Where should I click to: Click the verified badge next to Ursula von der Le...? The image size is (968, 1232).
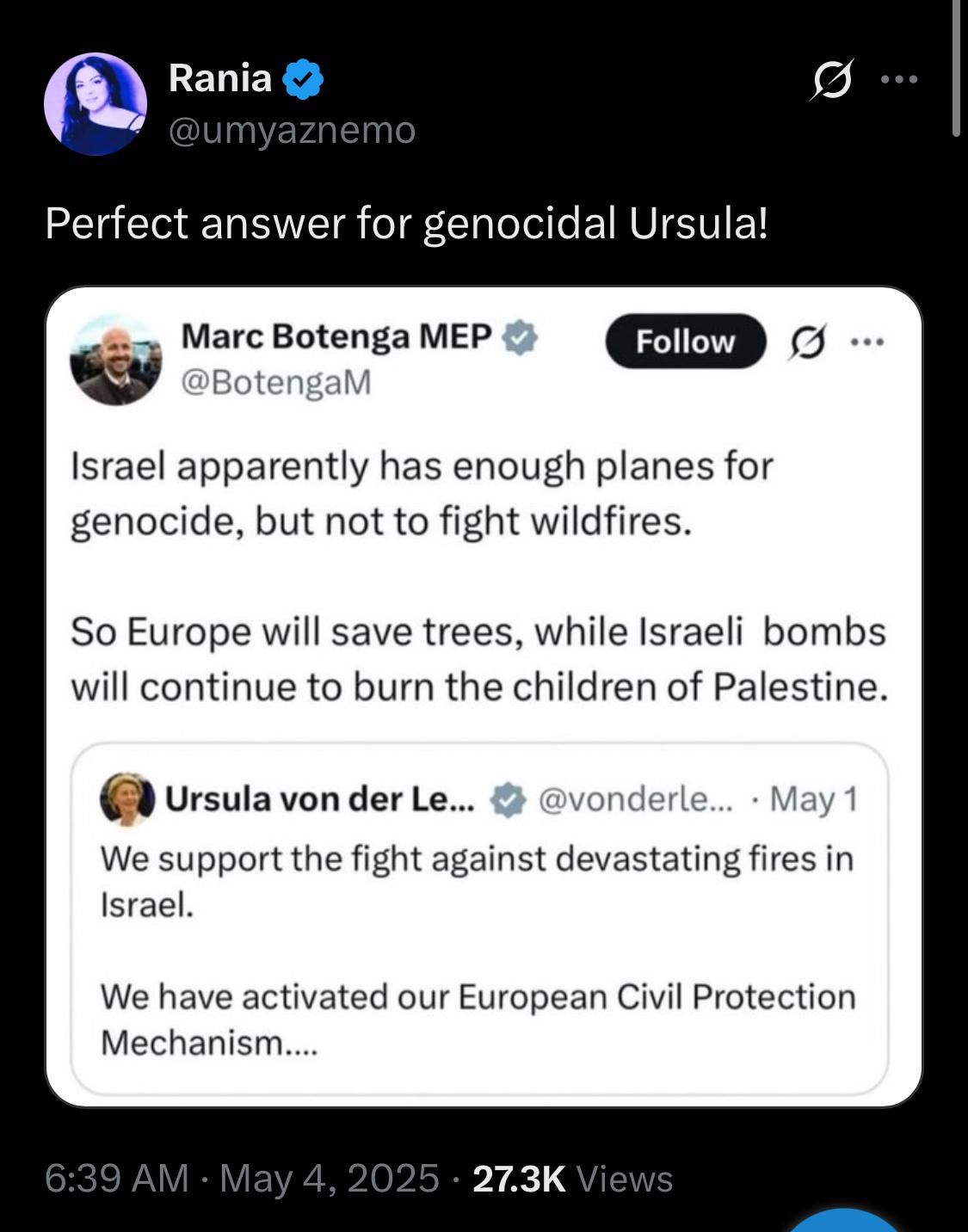pyautogui.click(x=508, y=799)
